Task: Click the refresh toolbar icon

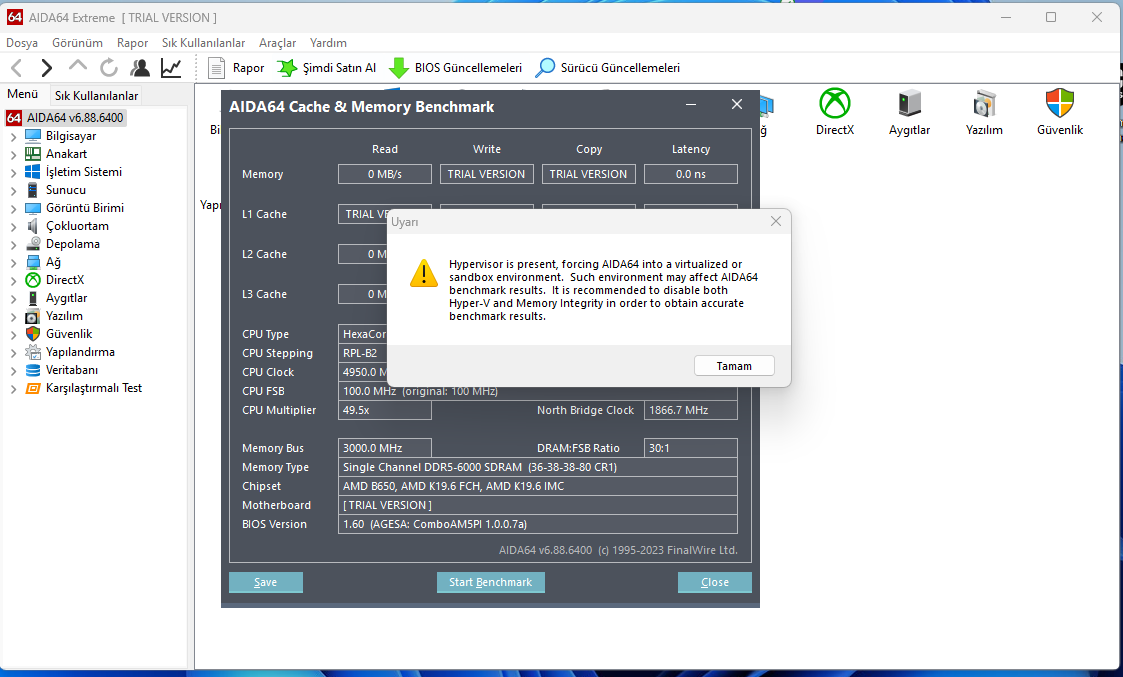Action: (109, 68)
